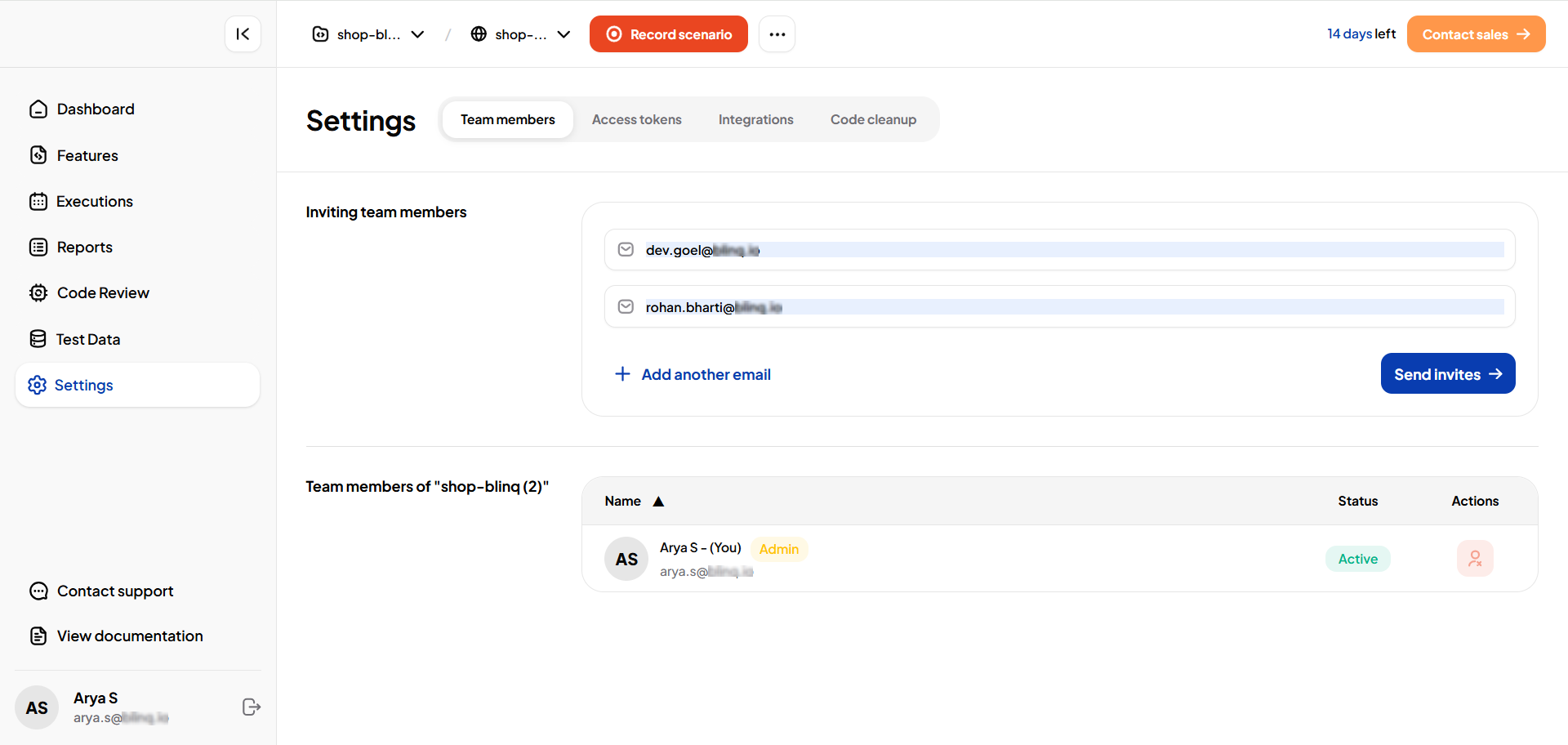Click the logout icon beside Arya S
The image size is (1568, 745).
click(x=252, y=707)
